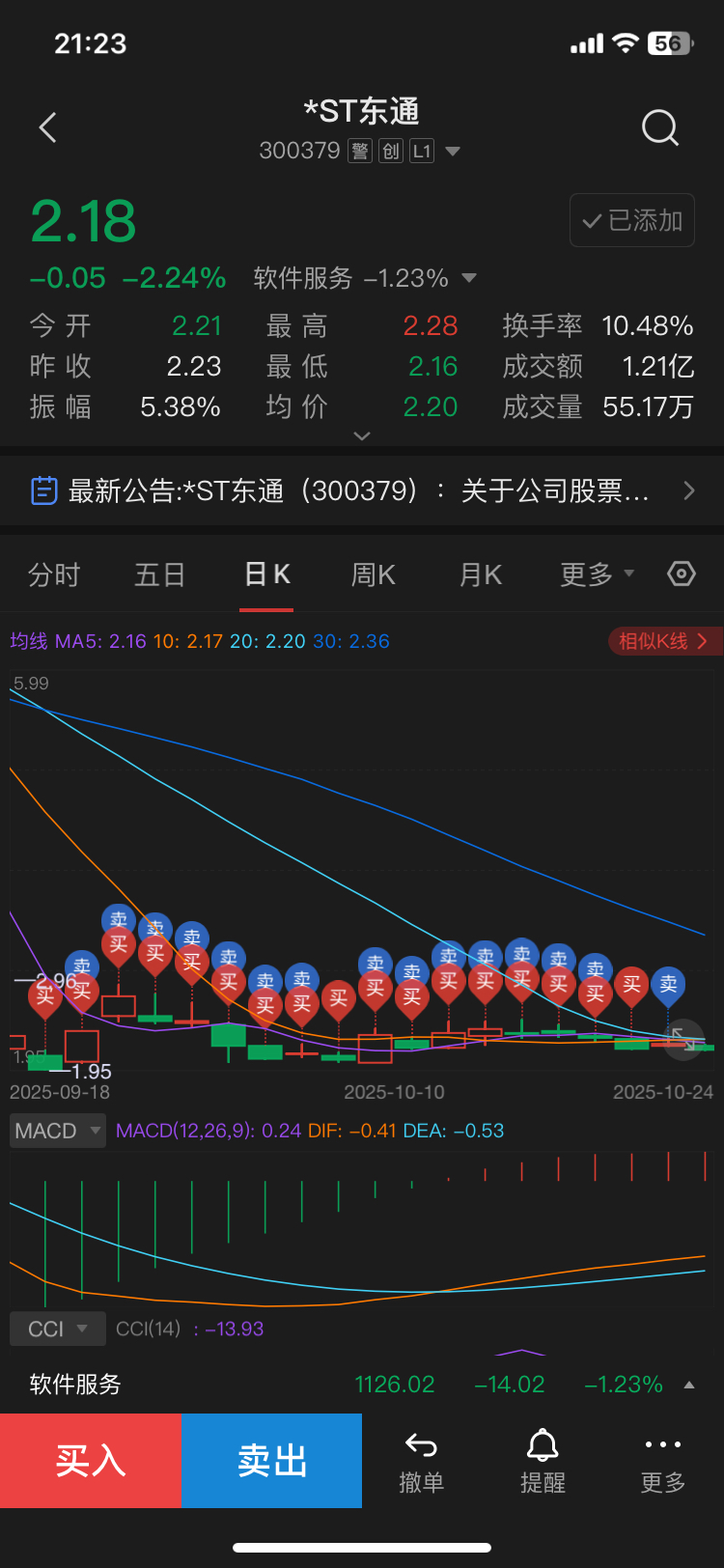Tap the 撤单 cancel order icon
This screenshot has width=724, height=1568.
[x=422, y=1445]
